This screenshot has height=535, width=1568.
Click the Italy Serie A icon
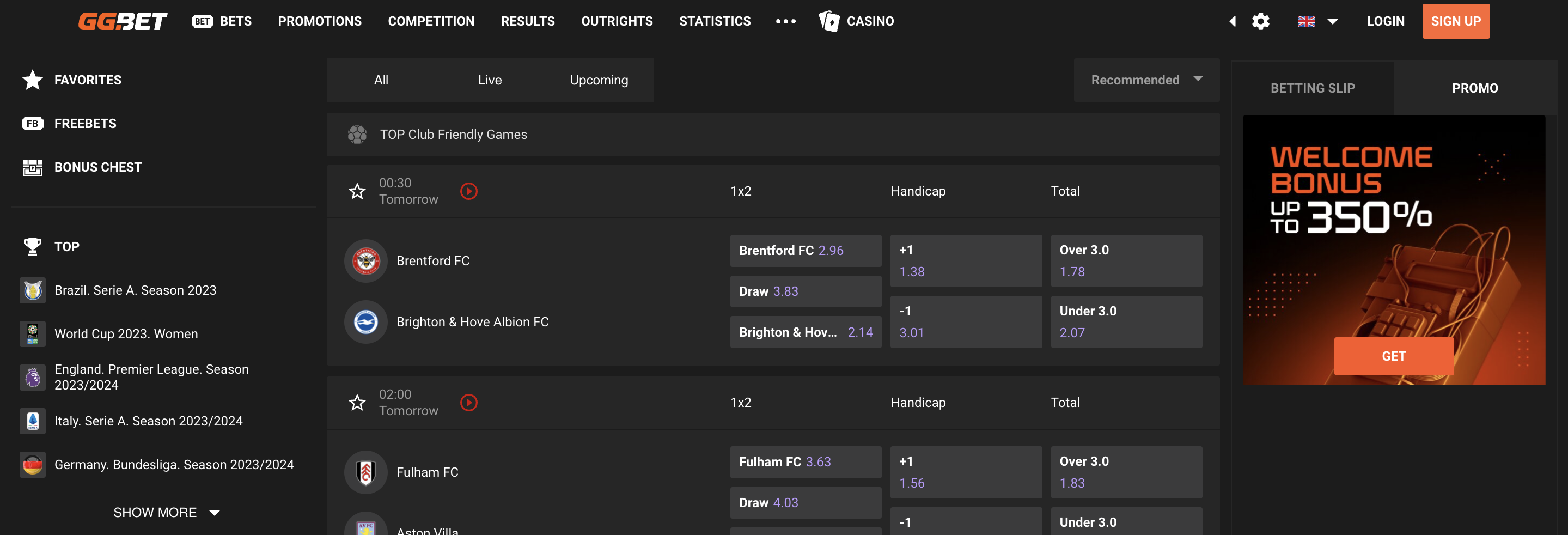pos(32,421)
